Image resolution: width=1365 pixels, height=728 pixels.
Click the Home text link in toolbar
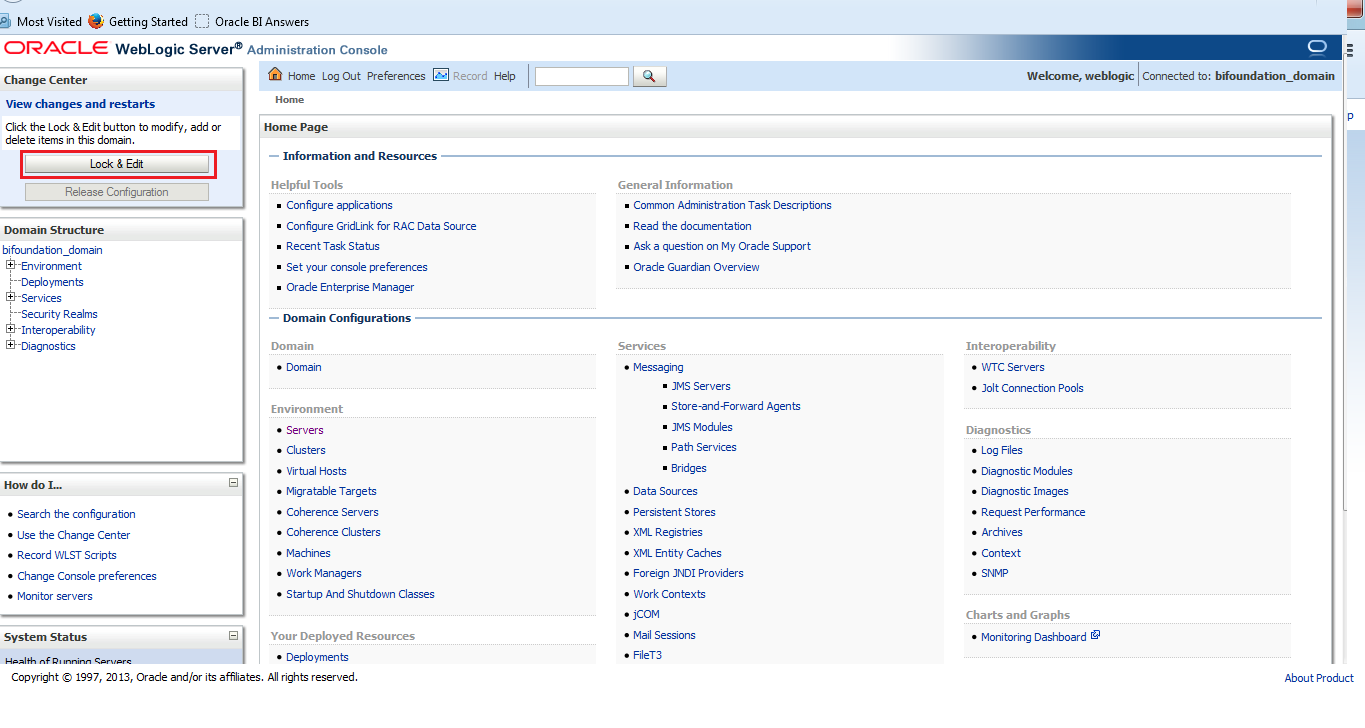tap(301, 76)
